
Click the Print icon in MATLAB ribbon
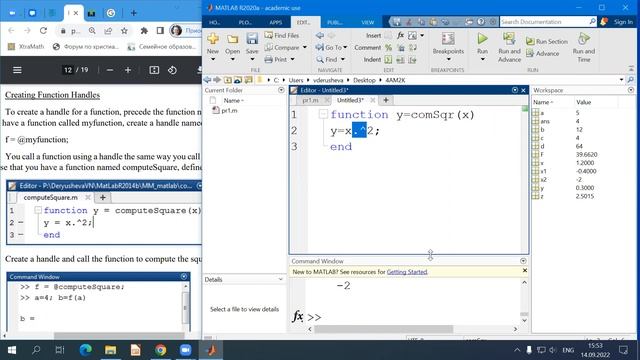269,59
